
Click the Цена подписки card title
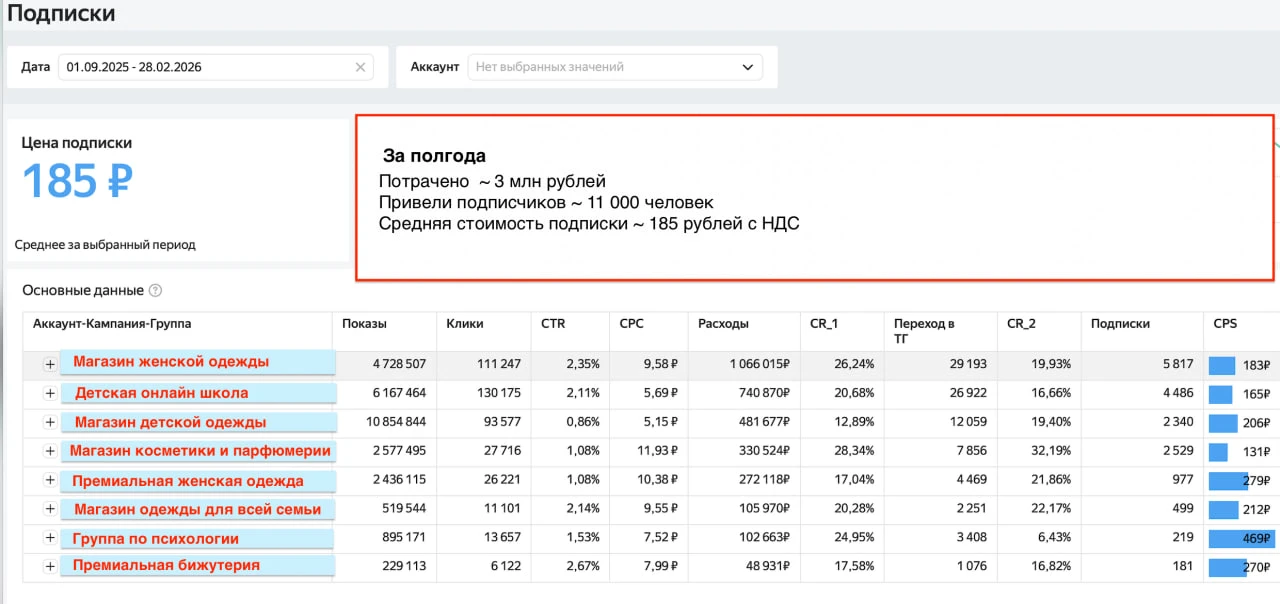tap(77, 143)
